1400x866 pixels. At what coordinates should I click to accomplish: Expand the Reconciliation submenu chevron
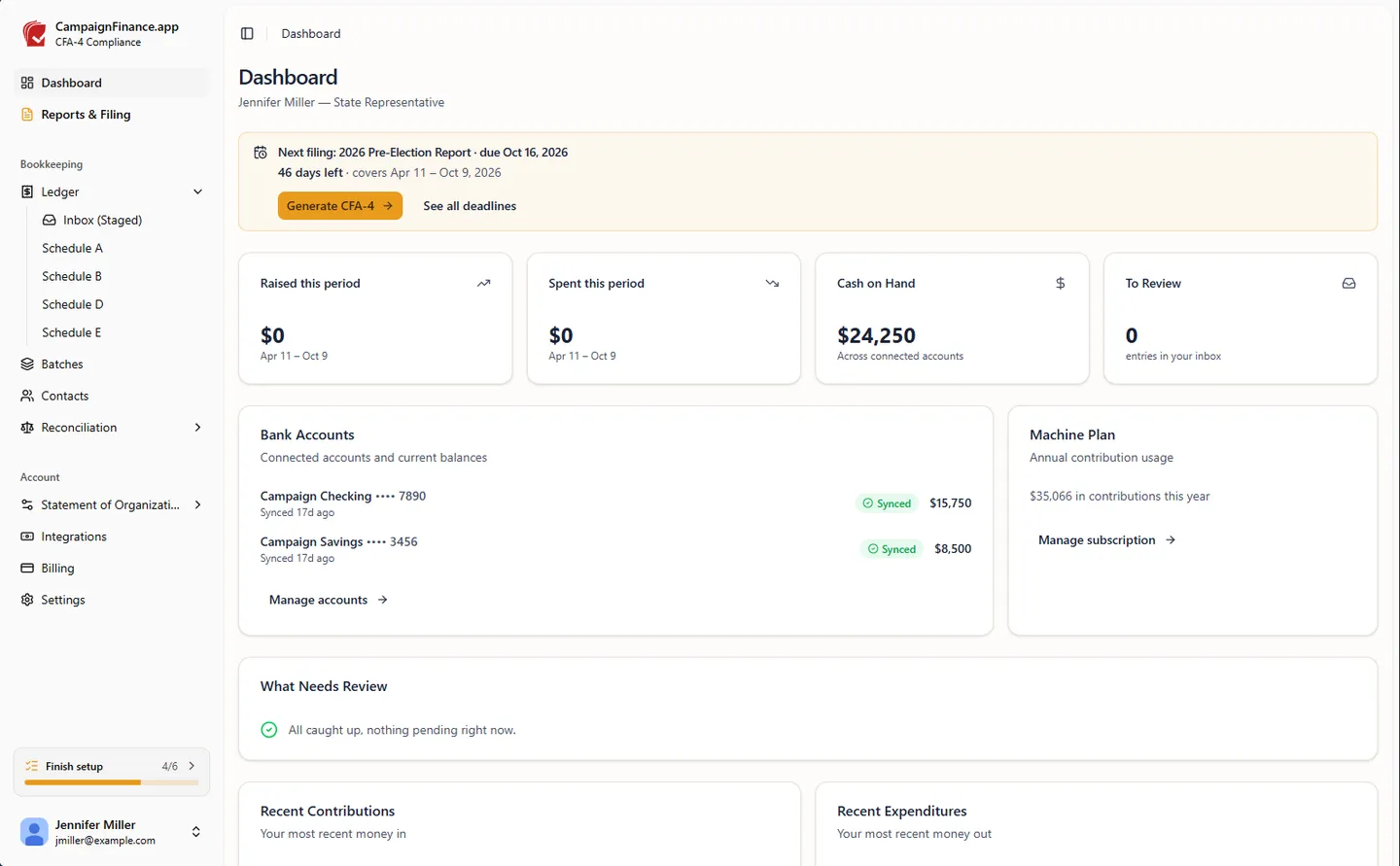pos(198,428)
